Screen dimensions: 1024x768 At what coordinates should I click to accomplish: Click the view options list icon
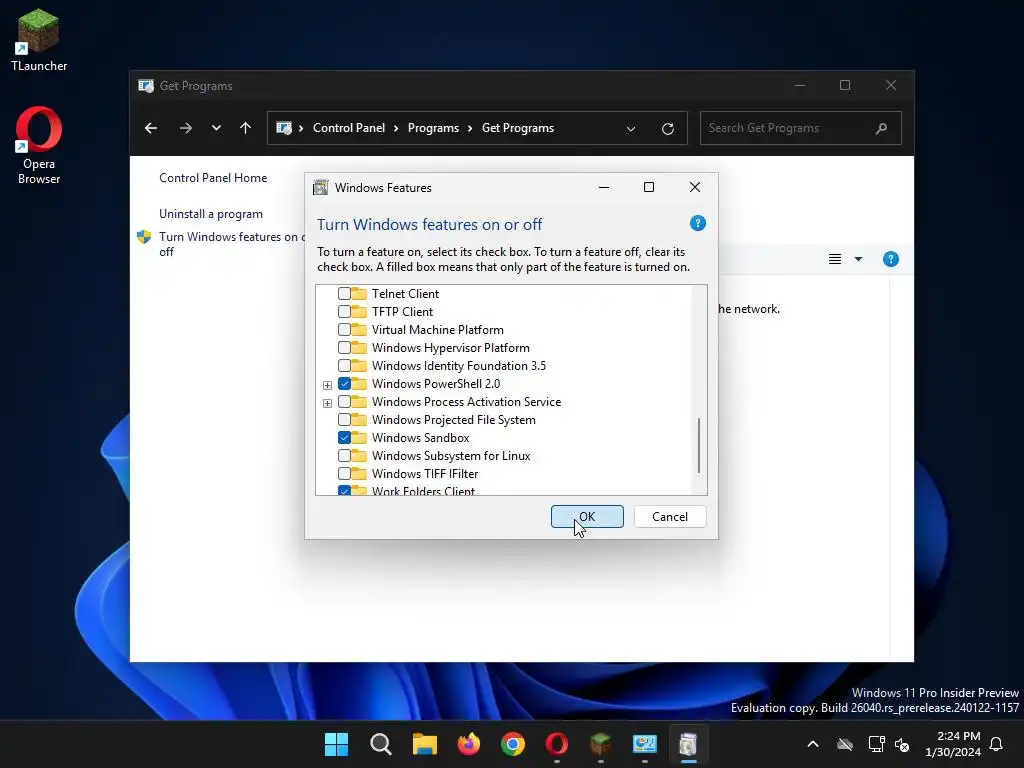click(x=835, y=259)
